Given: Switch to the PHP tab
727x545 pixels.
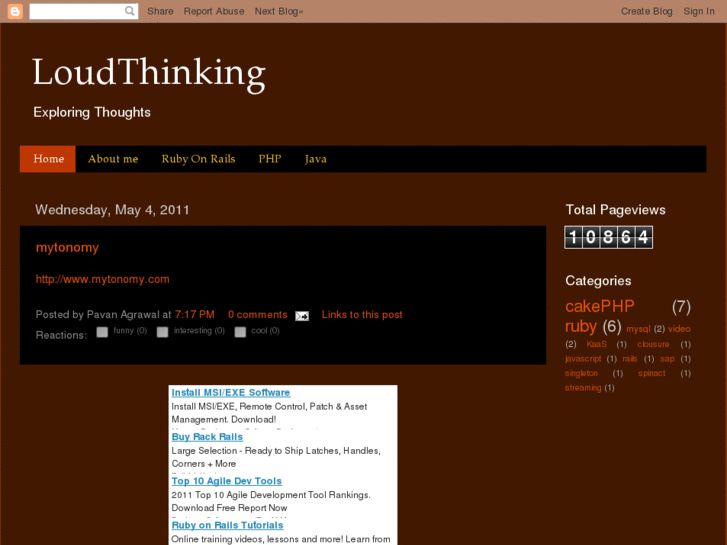Looking at the screenshot, I should [270, 159].
